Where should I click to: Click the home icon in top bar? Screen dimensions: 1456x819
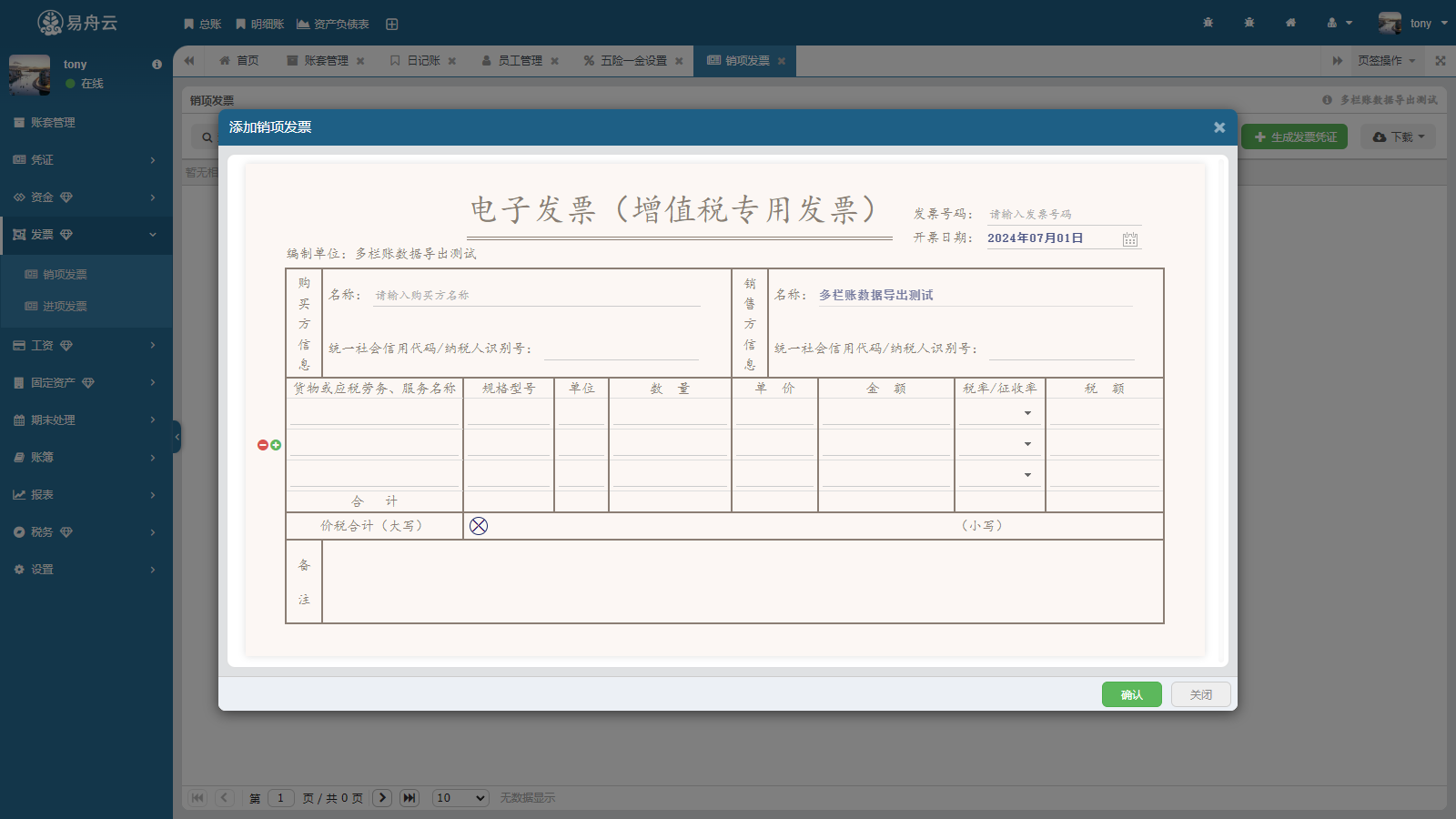click(1290, 23)
